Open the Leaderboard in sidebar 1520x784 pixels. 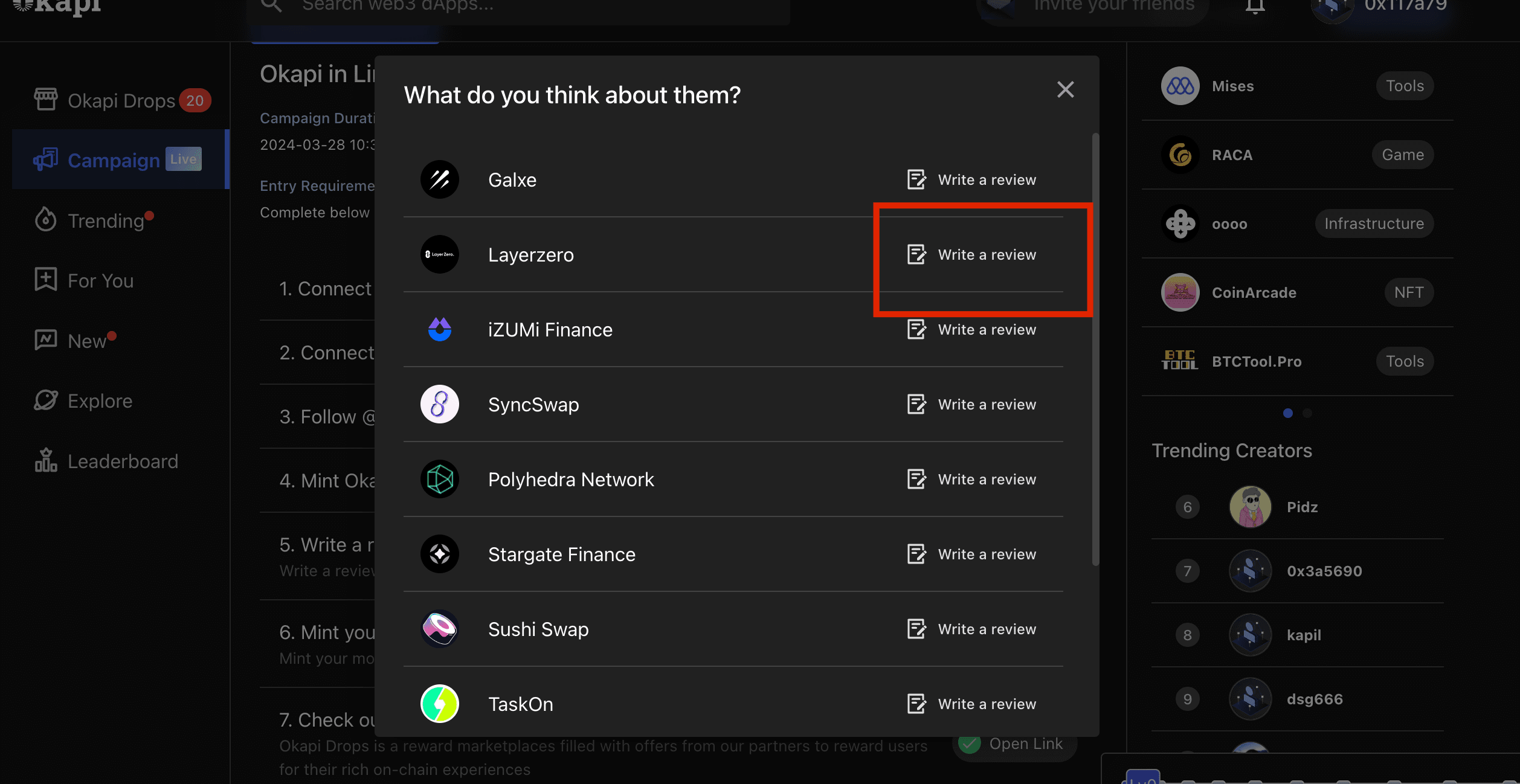[121, 461]
